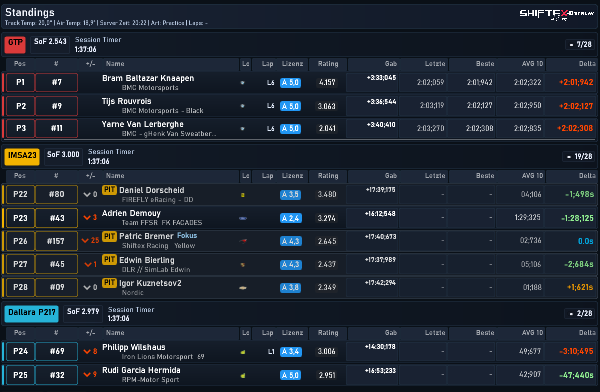Image resolution: width=600 pixels, height=392 pixels.
Task: Click country flag in Rudi Garcia Hermida row
Action: [243, 376]
